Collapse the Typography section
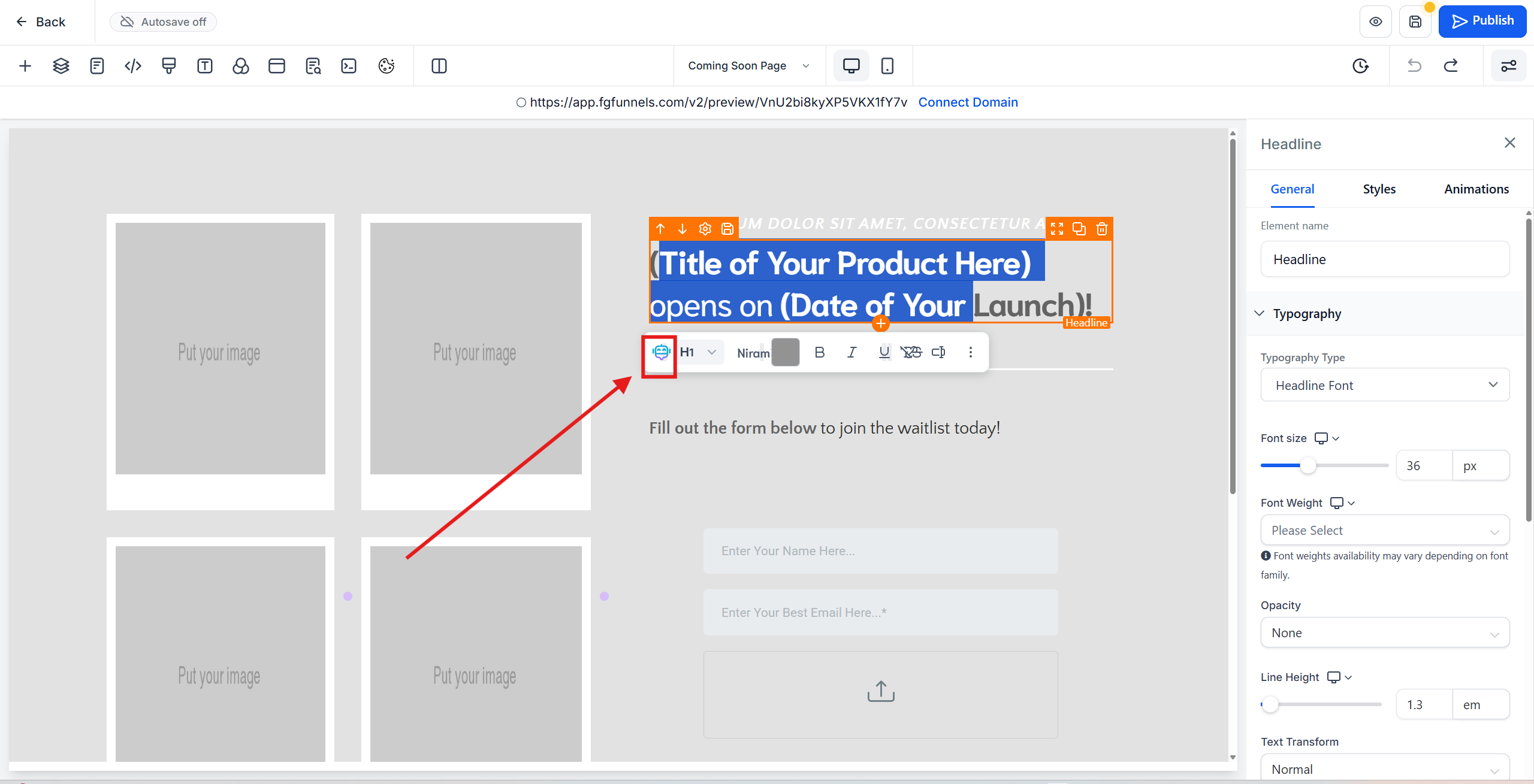This screenshot has height=784, width=1534. (1260, 314)
